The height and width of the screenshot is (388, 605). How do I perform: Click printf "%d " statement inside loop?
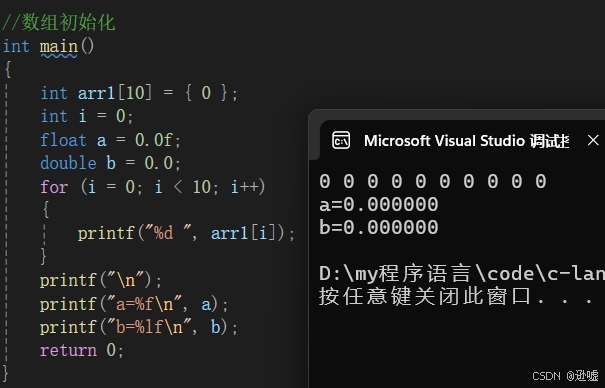coord(186,234)
